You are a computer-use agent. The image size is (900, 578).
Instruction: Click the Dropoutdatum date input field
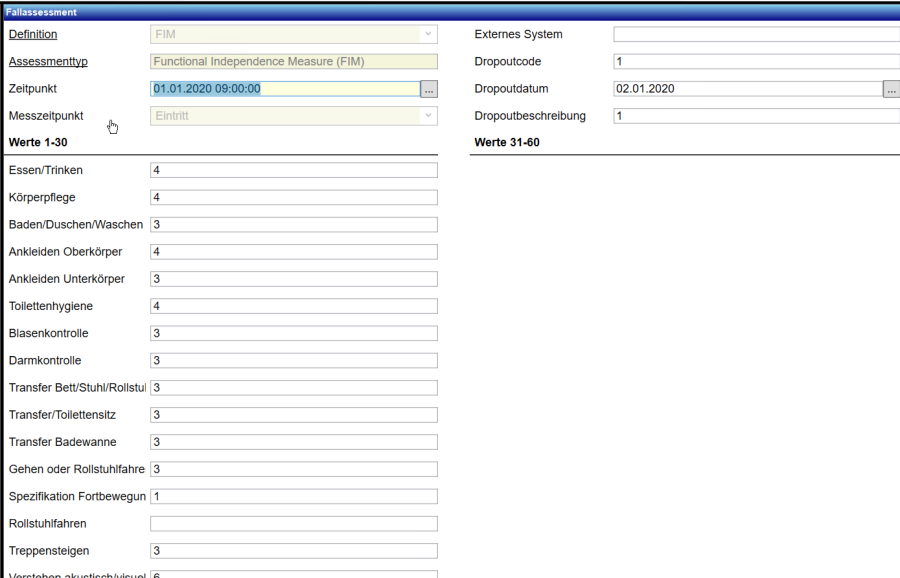748,89
